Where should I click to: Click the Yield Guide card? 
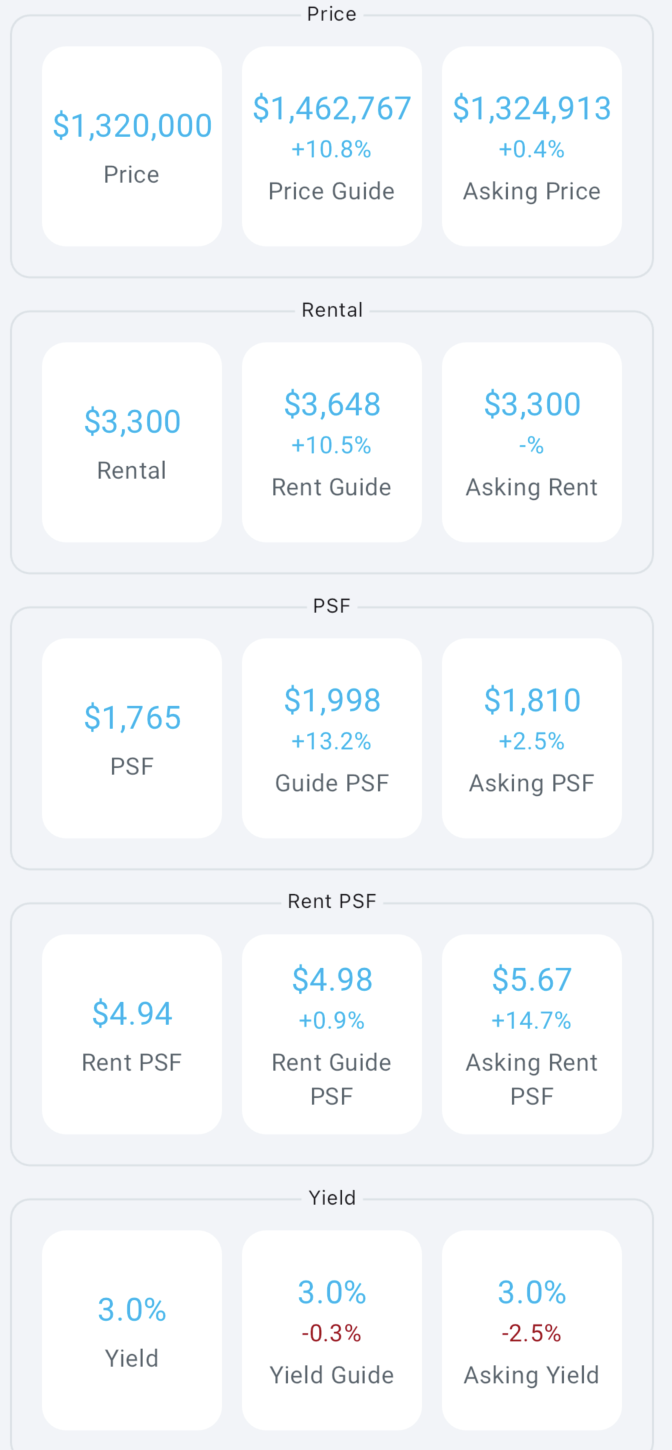331,1330
